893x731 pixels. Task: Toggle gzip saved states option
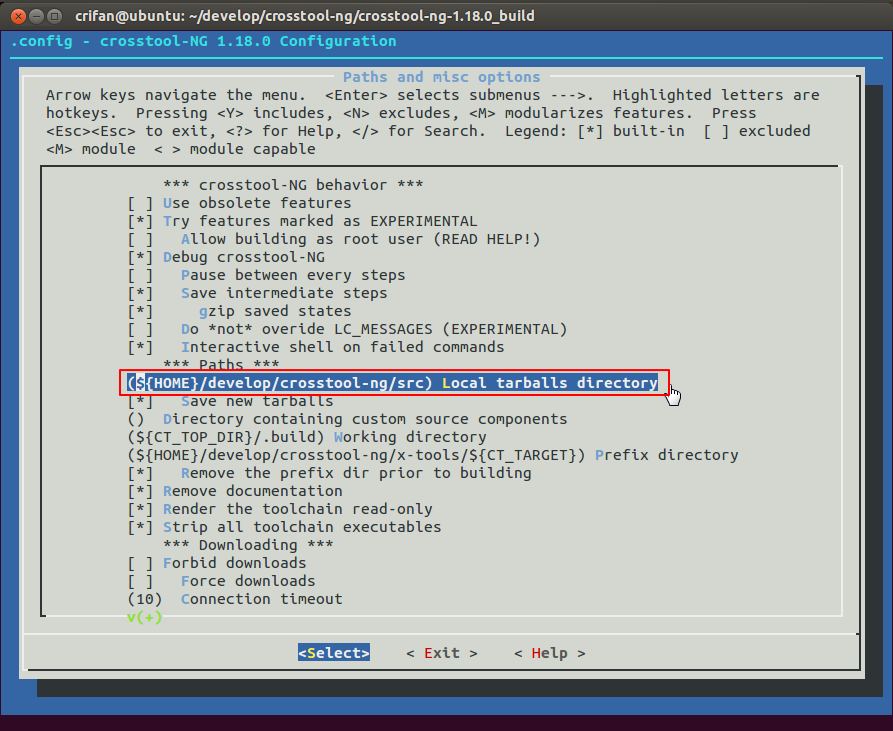240,311
